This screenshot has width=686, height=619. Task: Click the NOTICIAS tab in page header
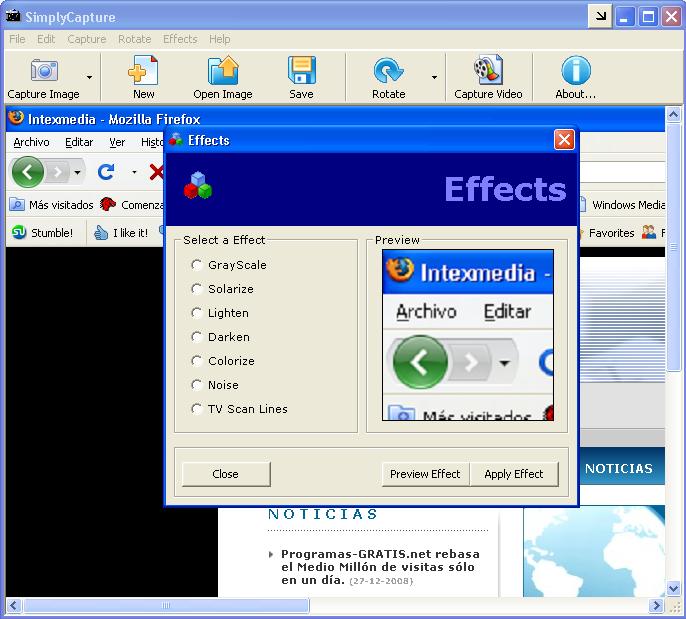(x=619, y=469)
